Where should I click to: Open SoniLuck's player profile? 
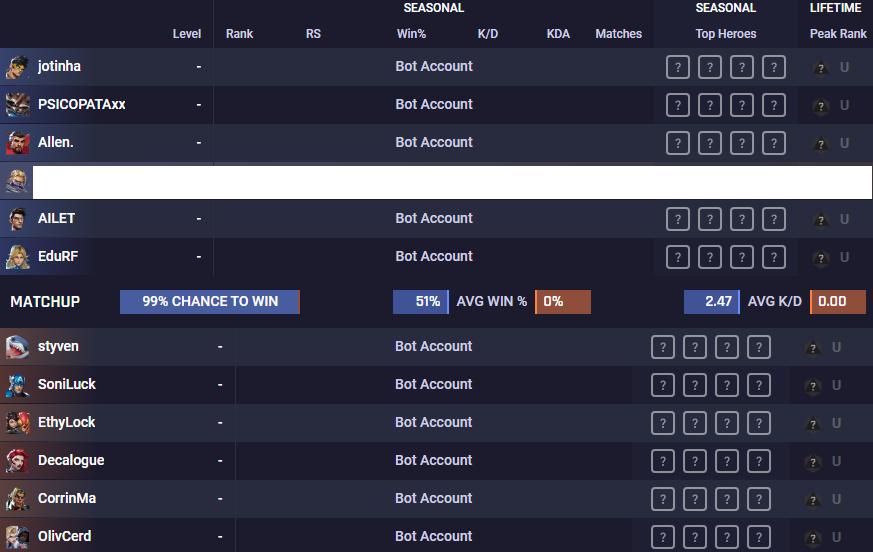coord(67,384)
